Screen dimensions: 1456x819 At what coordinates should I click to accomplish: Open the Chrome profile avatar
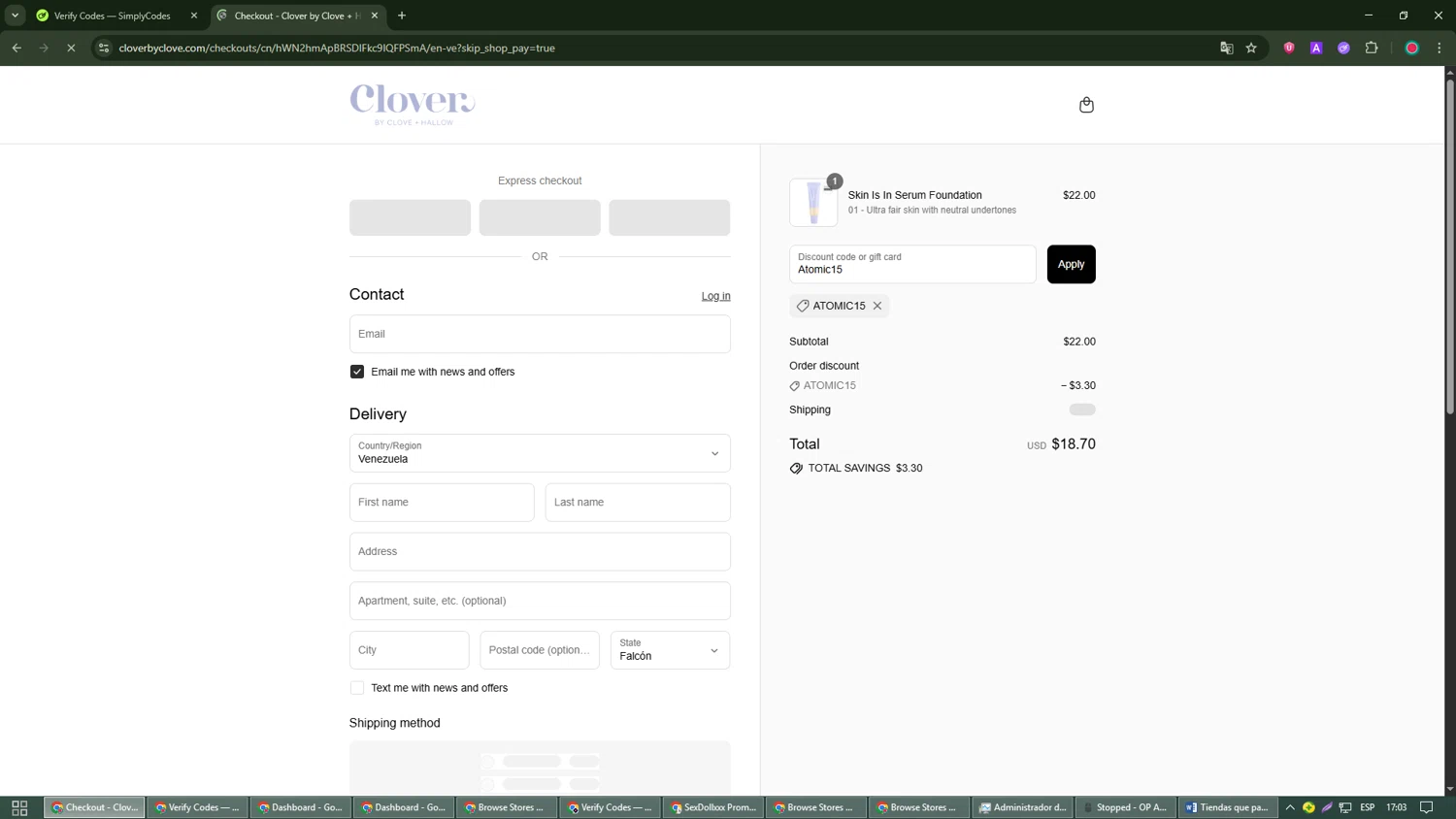1412,48
